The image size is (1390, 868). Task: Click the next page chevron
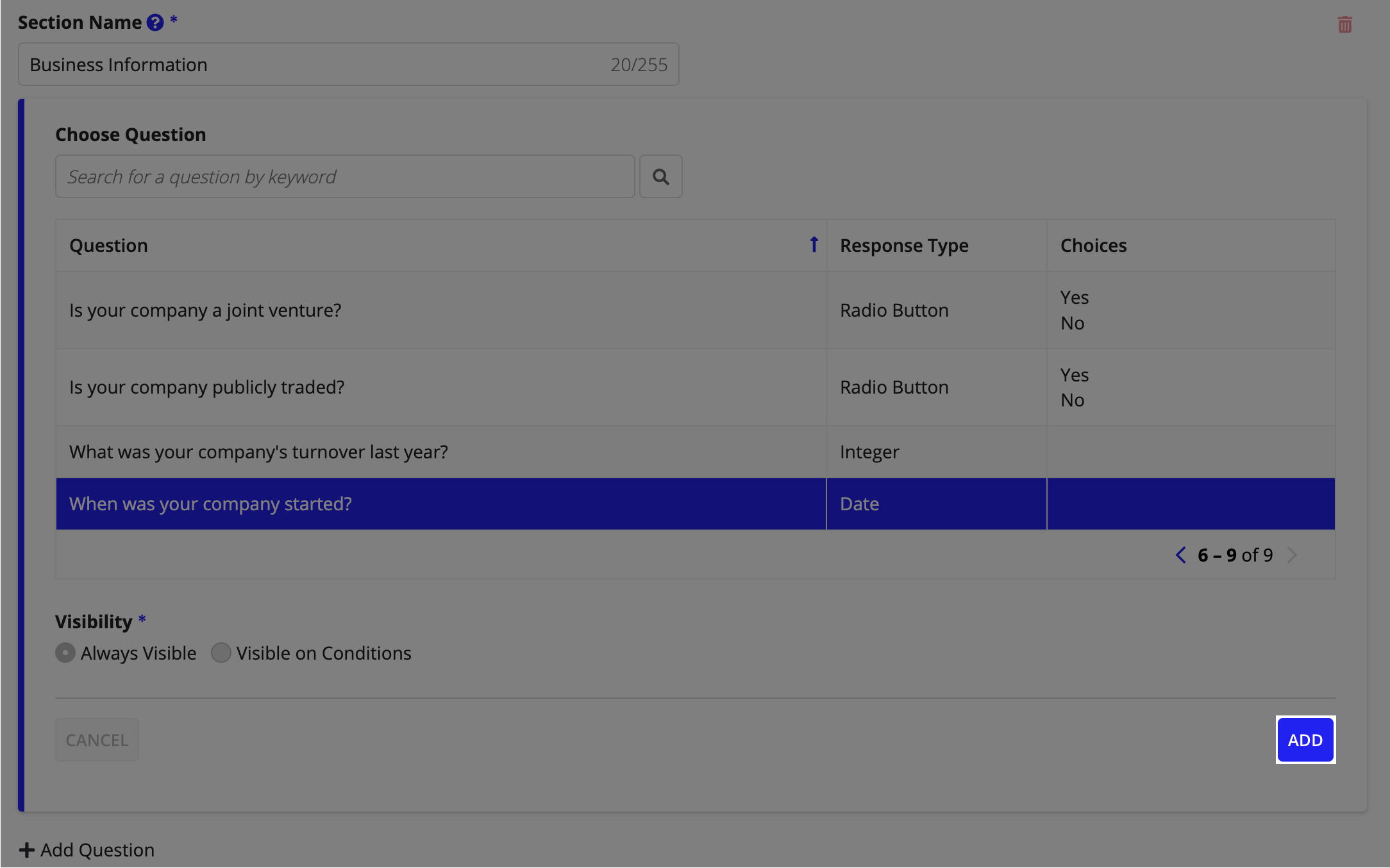1292,555
